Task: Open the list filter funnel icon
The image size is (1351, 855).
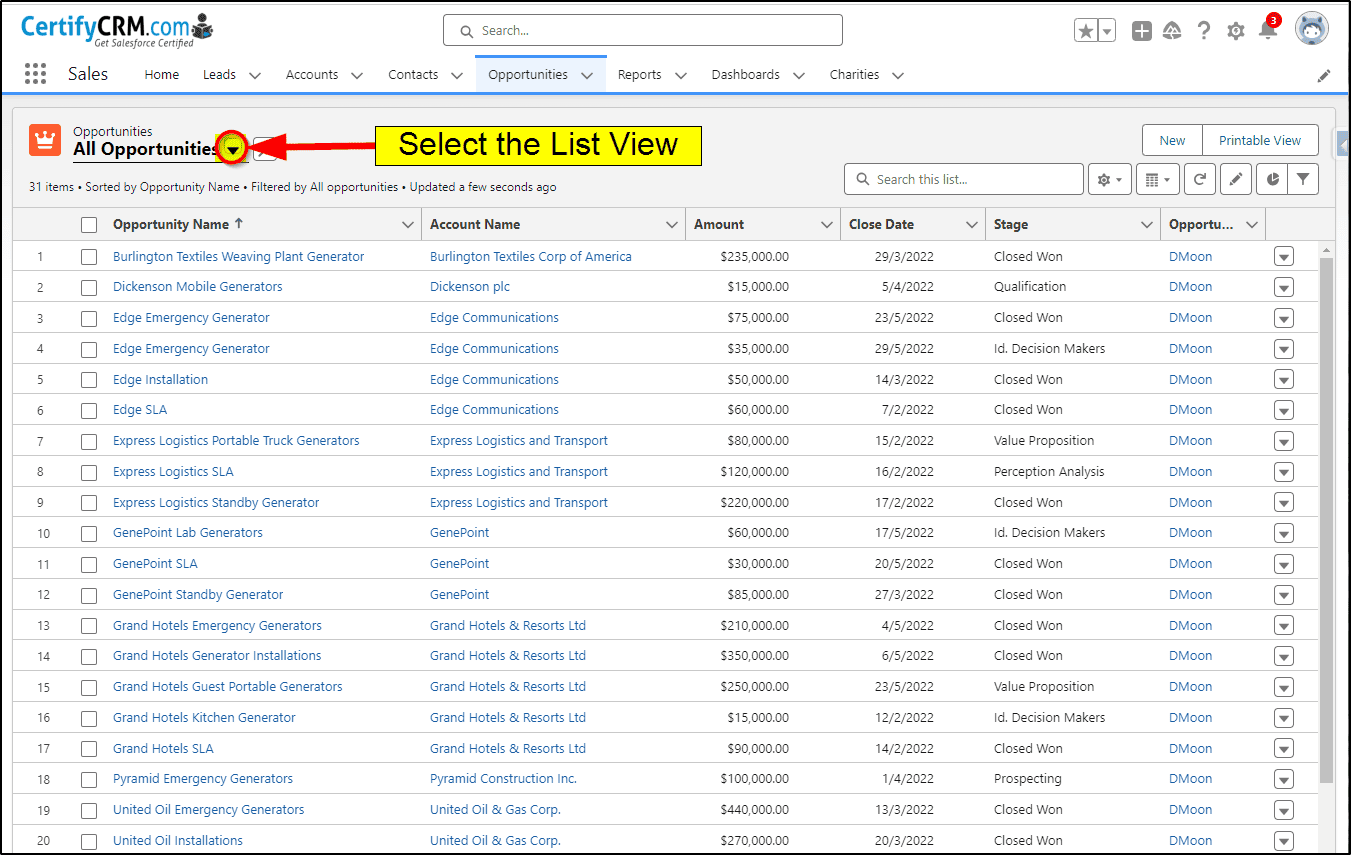Action: click(x=1303, y=179)
